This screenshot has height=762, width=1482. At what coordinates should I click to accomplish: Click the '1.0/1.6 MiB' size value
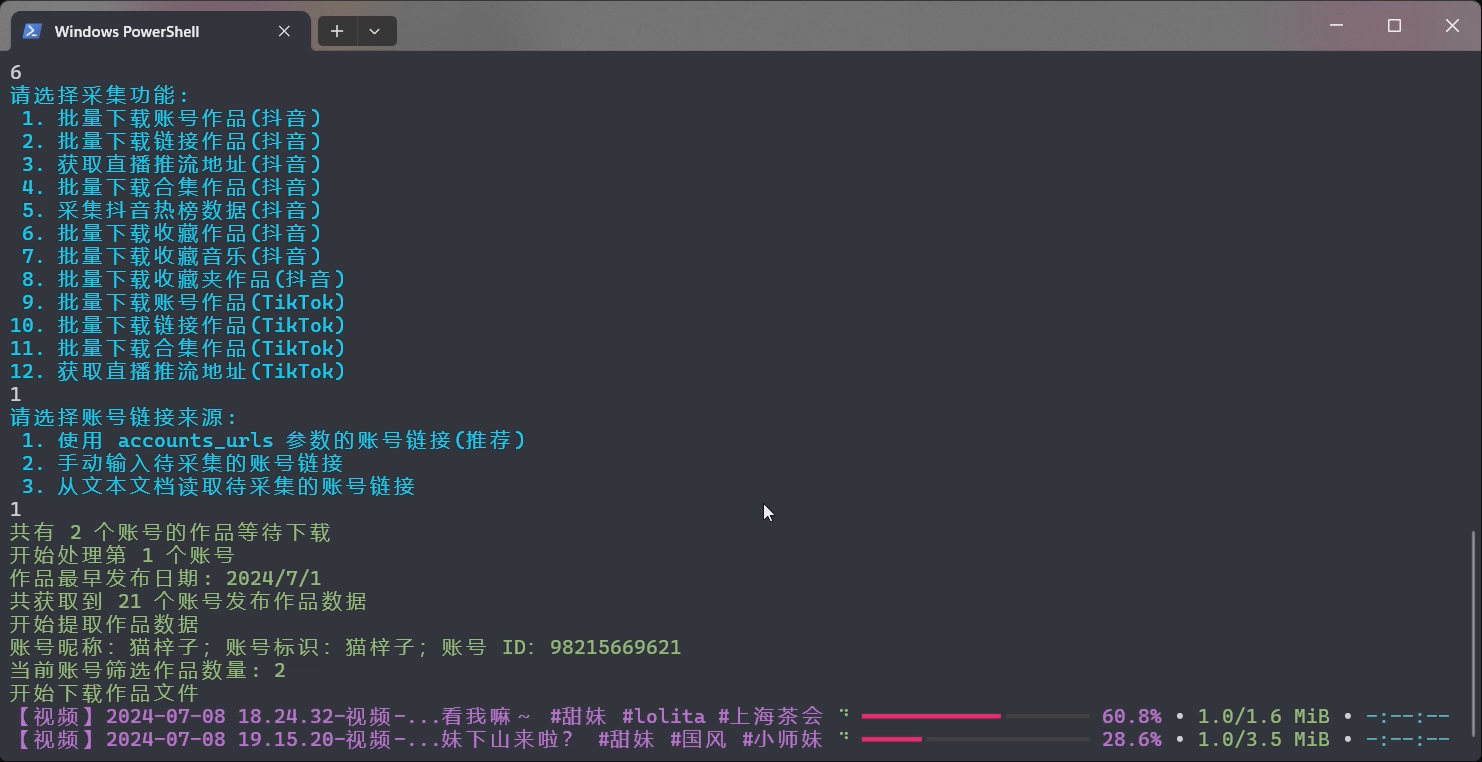click(1263, 716)
